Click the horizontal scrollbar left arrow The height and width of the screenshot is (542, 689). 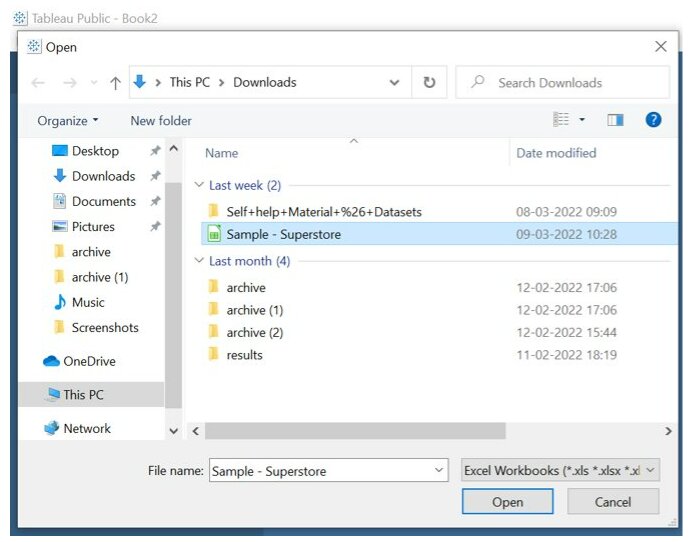196,431
